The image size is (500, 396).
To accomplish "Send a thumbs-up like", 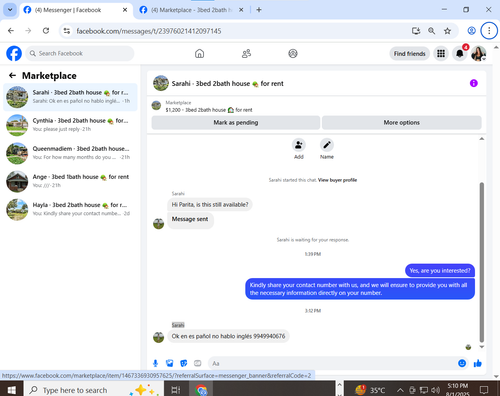I will point(478,363).
